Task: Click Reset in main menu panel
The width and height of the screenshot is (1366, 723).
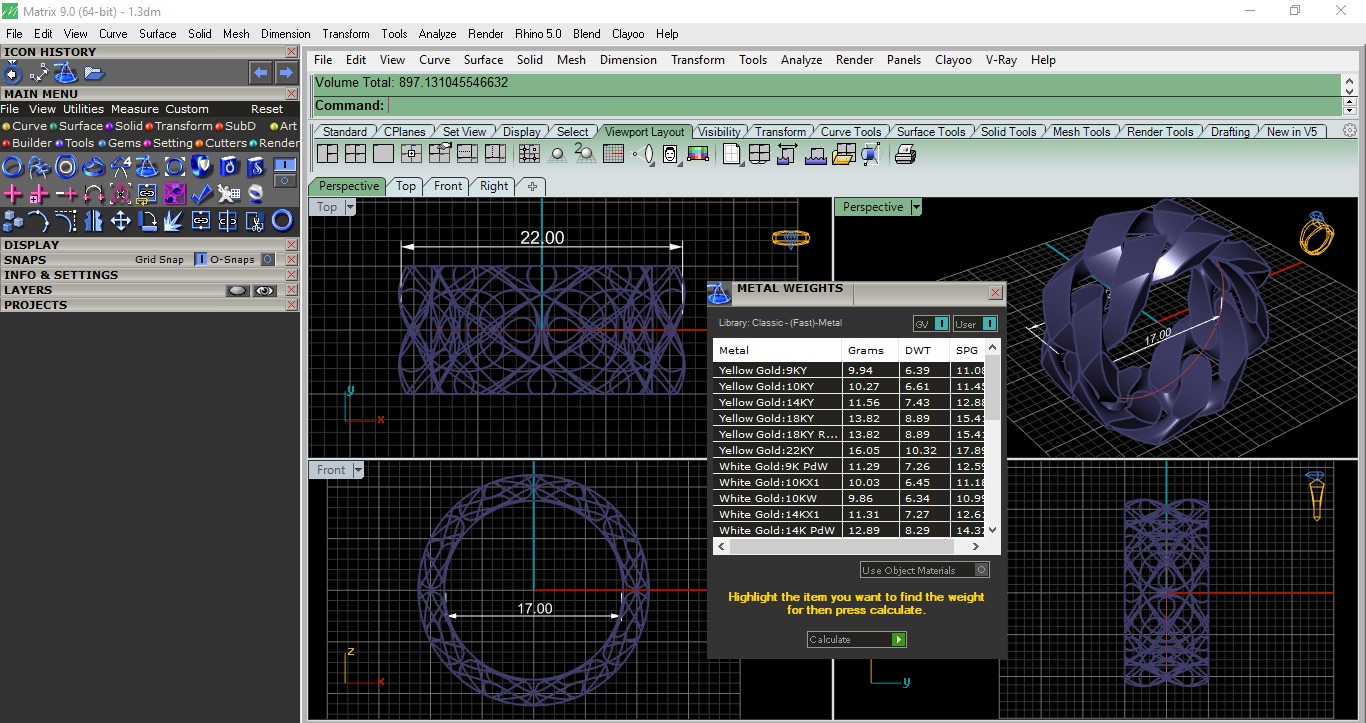Action: [x=267, y=109]
